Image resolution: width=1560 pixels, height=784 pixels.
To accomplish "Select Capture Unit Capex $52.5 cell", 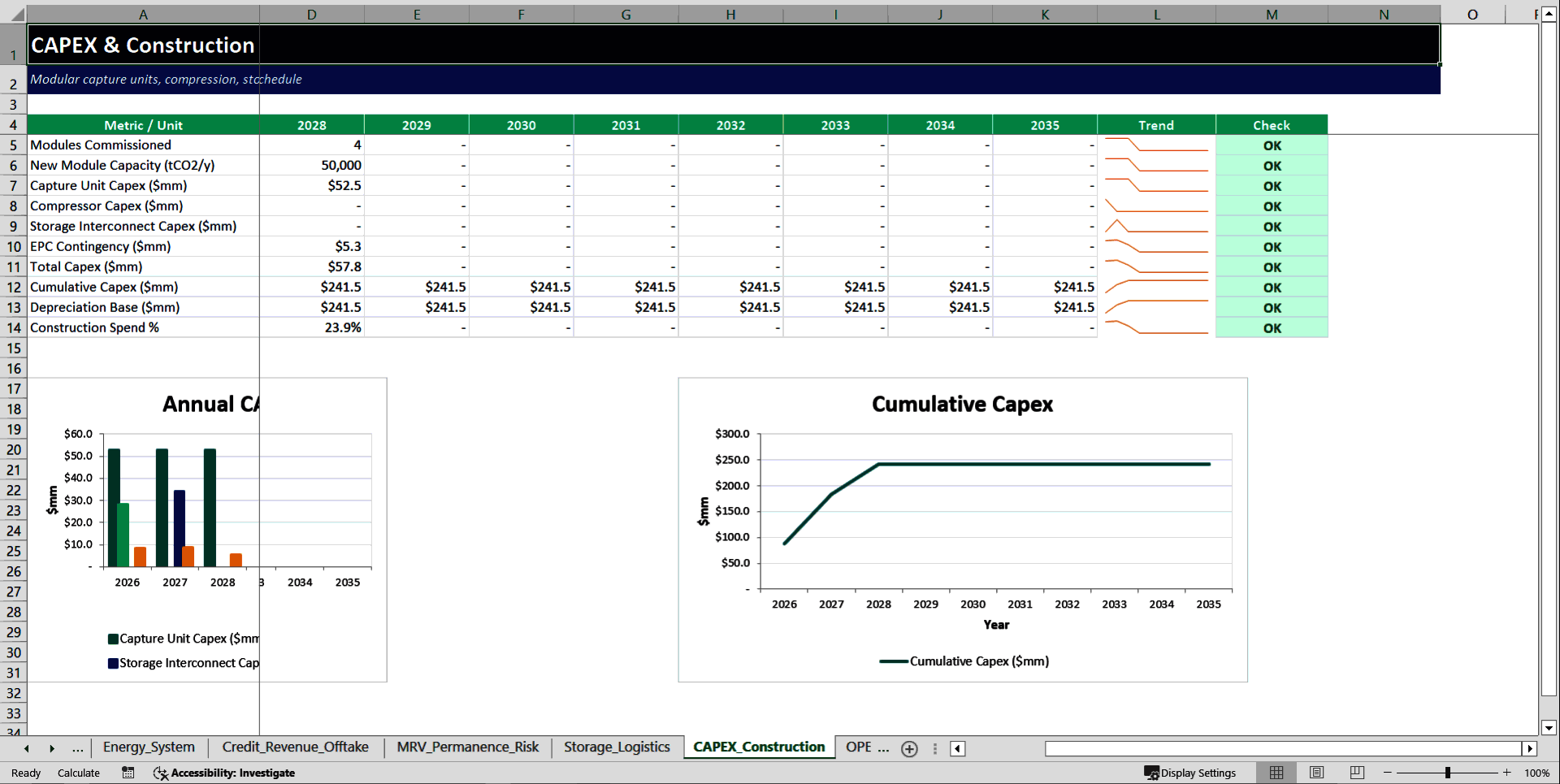I will pos(312,185).
